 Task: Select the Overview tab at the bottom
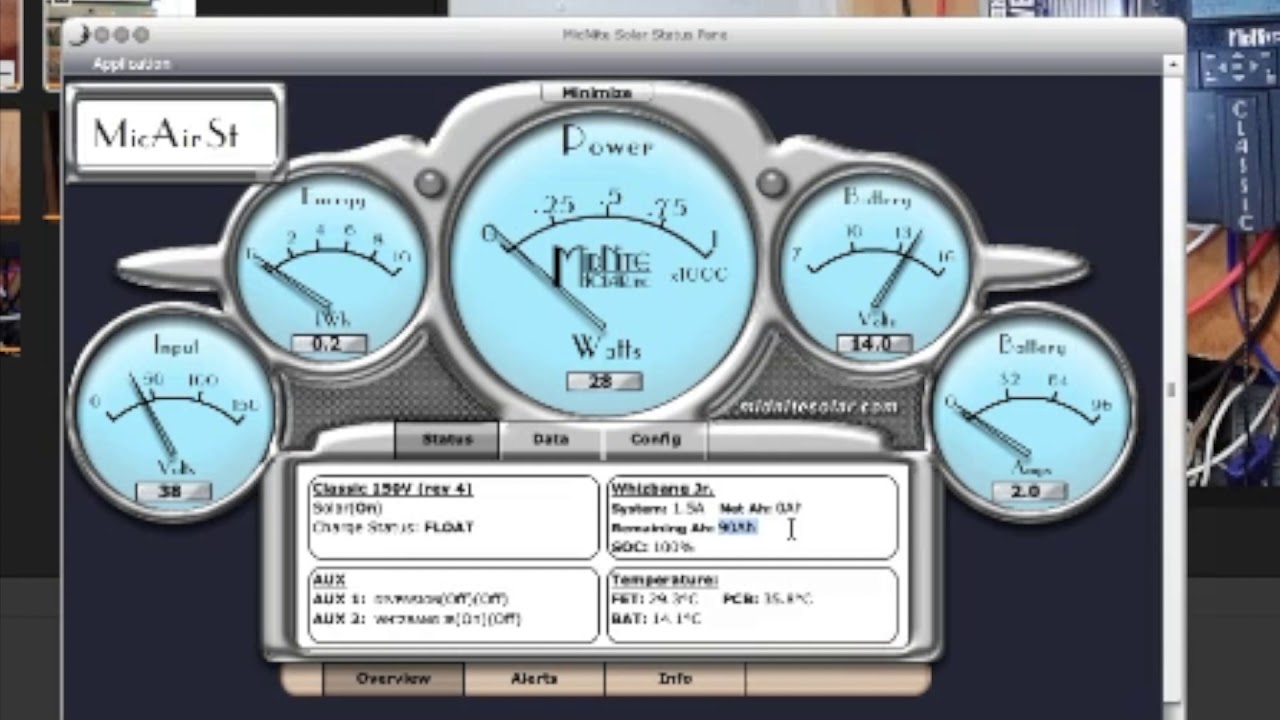[393, 678]
